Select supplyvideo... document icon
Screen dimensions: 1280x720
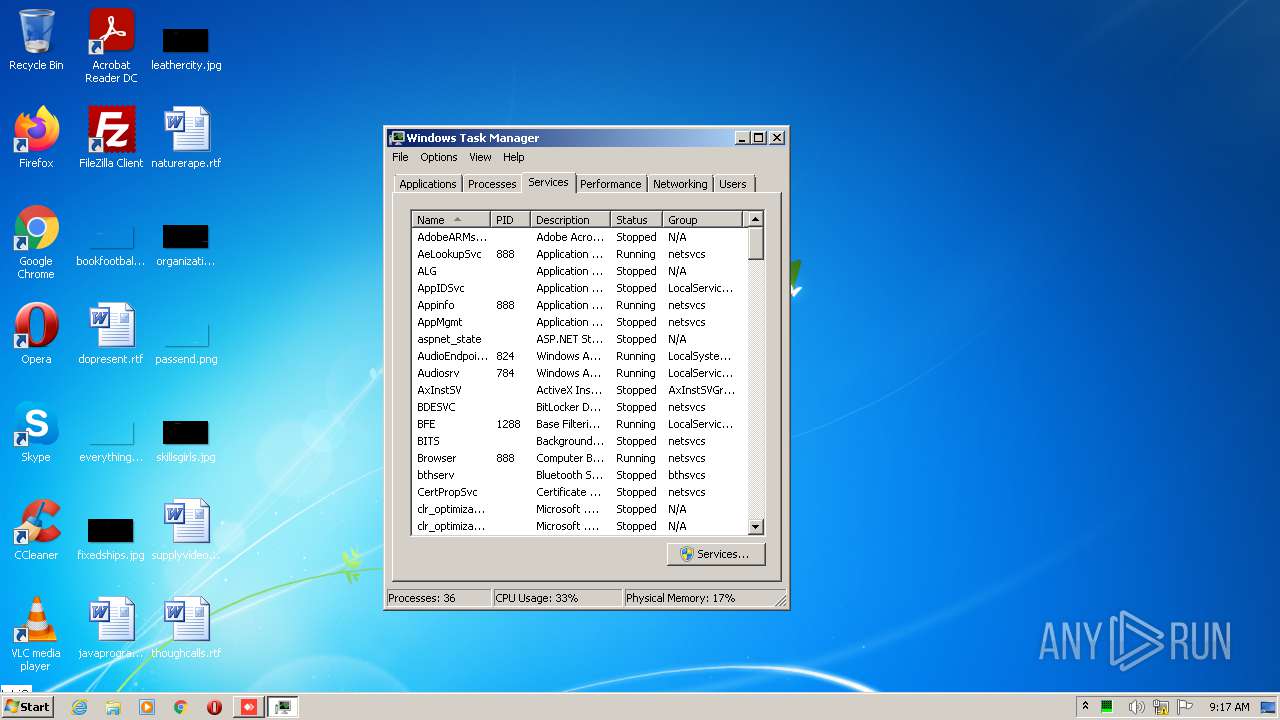pos(186,530)
